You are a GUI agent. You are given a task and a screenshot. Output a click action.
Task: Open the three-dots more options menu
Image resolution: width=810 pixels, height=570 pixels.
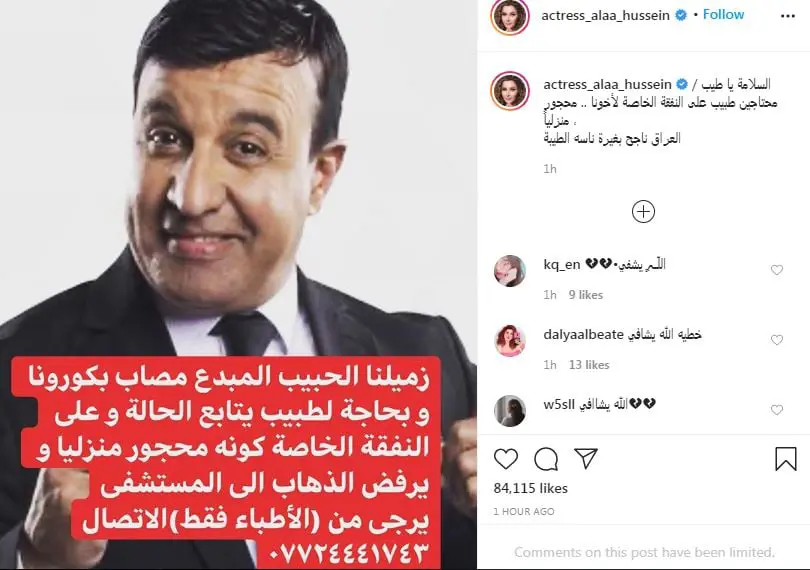click(x=787, y=16)
